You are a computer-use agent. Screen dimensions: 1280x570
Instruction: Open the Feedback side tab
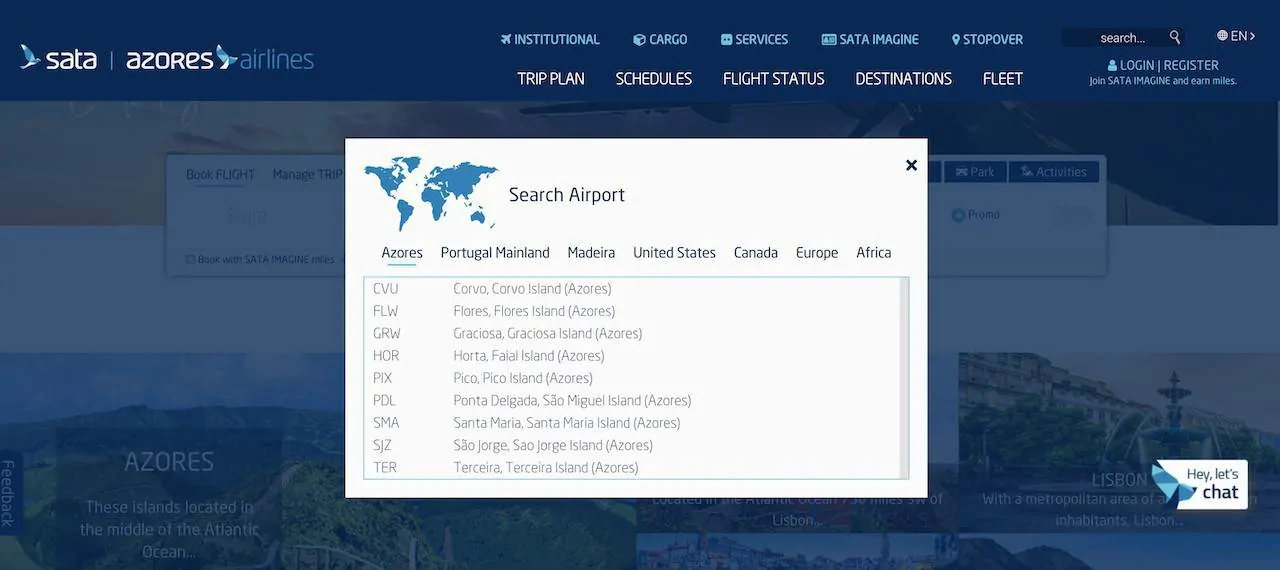(8, 493)
